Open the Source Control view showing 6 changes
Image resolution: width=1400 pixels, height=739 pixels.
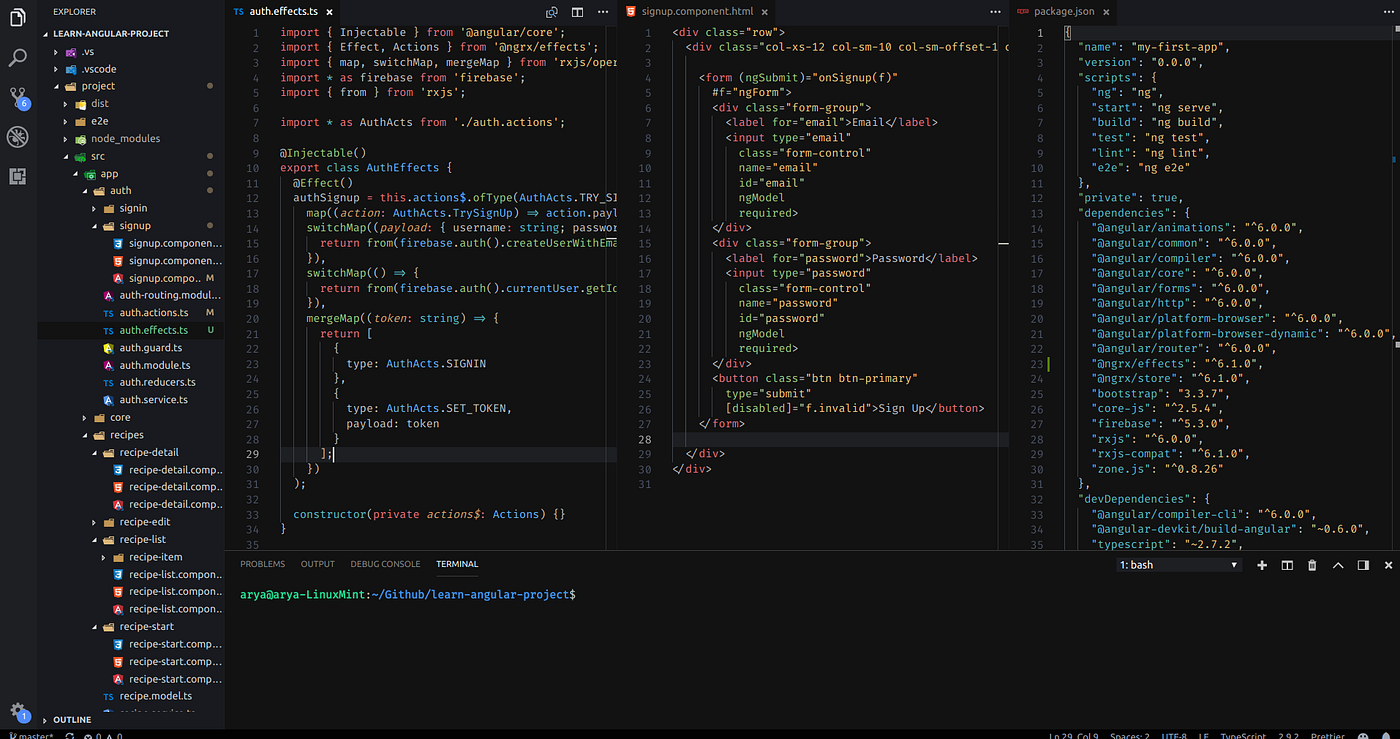[17, 96]
